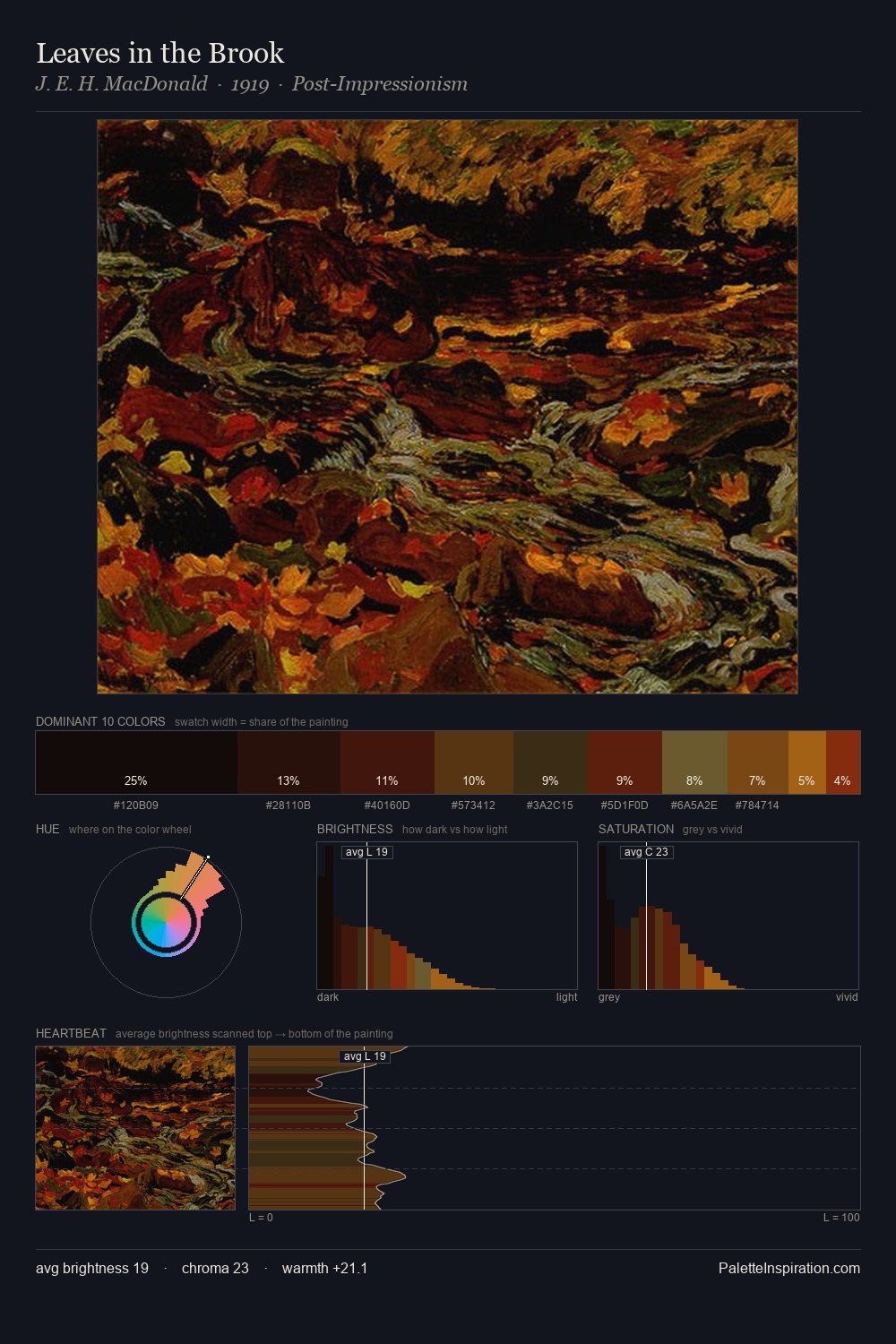Click the main painting image
896x1344 pixels.
[x=447, y=407]
